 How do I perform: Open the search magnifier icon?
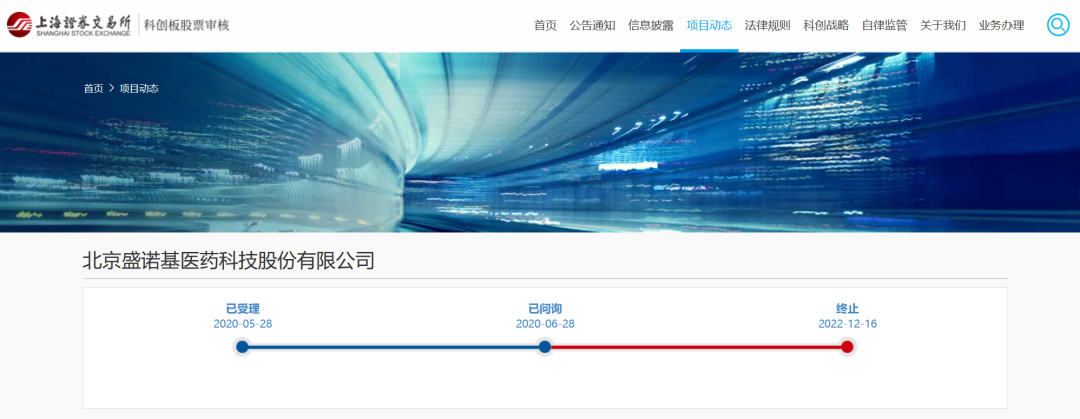point(1058,25)
